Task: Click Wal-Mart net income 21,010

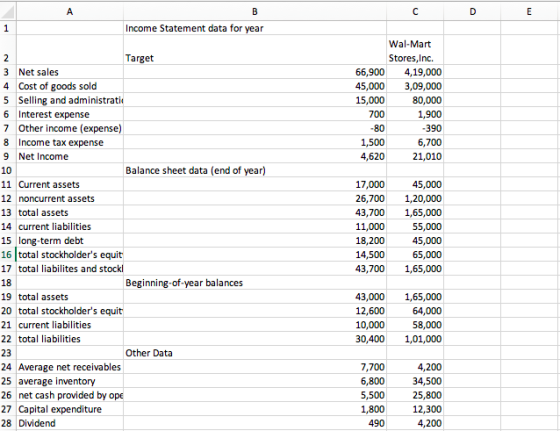Action: 415,156
